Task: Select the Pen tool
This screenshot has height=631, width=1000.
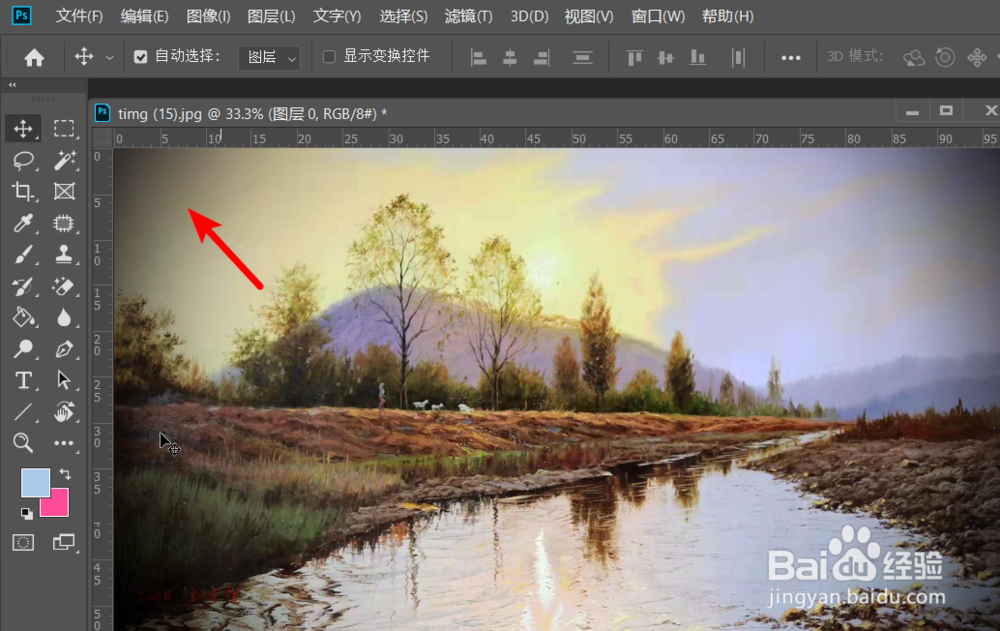Action: tap(64, 349)
